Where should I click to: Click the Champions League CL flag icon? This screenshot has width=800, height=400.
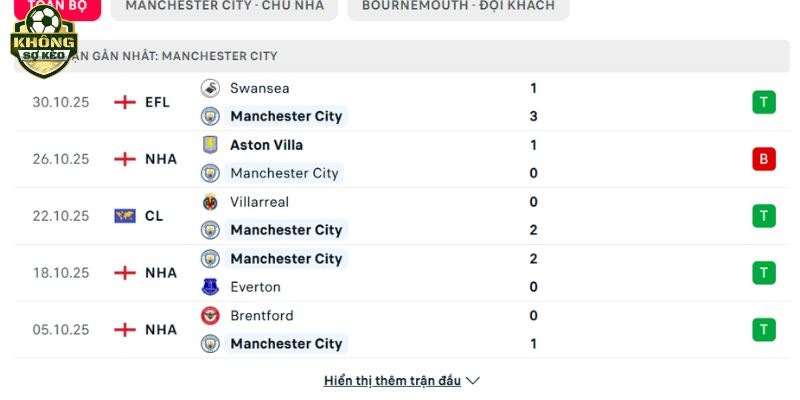coord(125,216)
